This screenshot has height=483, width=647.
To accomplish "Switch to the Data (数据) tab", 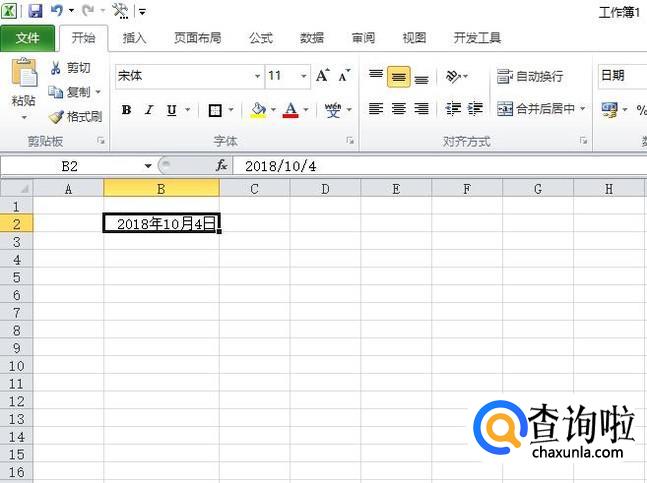I will pyautogui.click(x=312, y=38).
